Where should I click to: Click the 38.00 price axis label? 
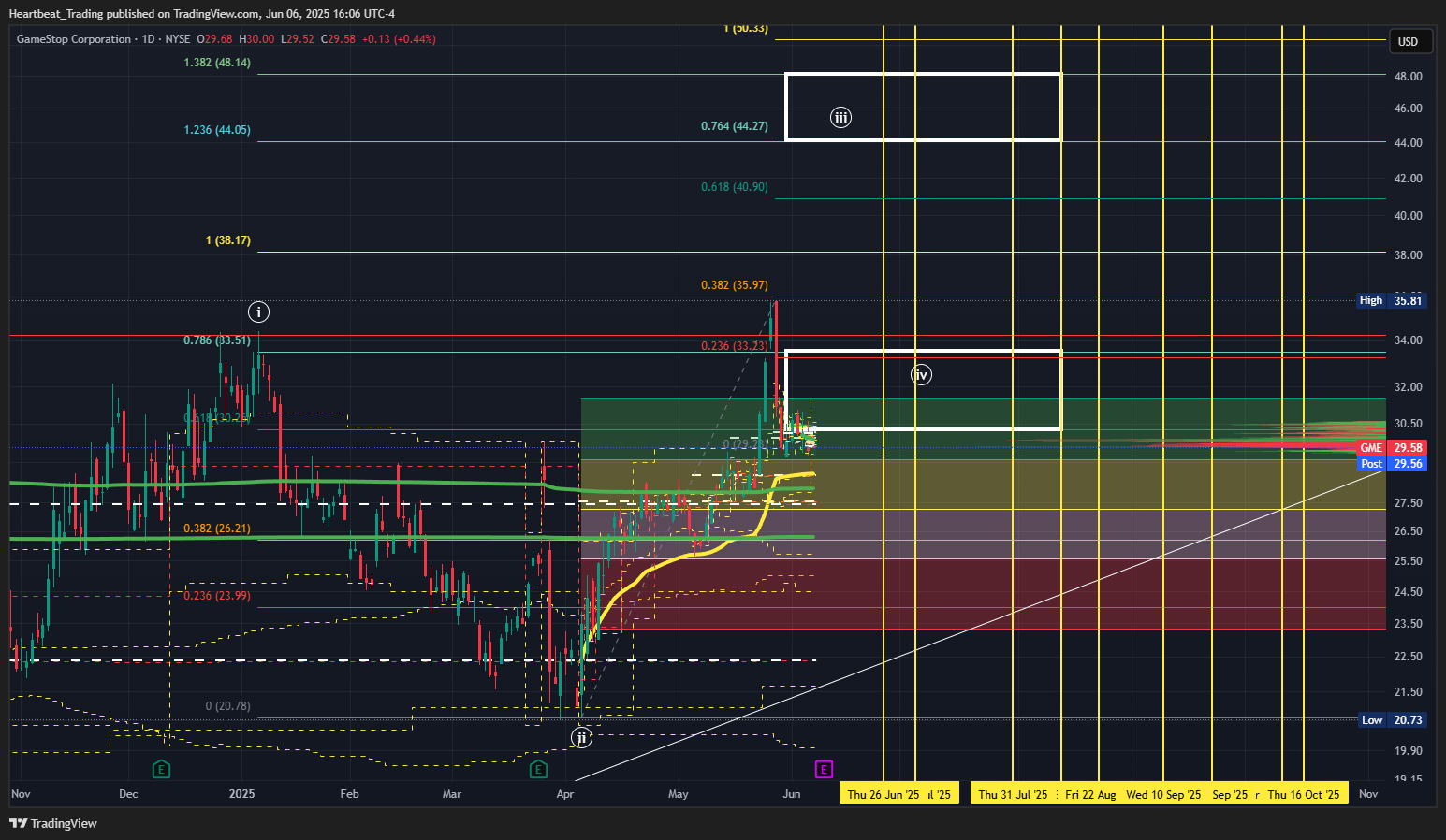tap(1408, 255)
